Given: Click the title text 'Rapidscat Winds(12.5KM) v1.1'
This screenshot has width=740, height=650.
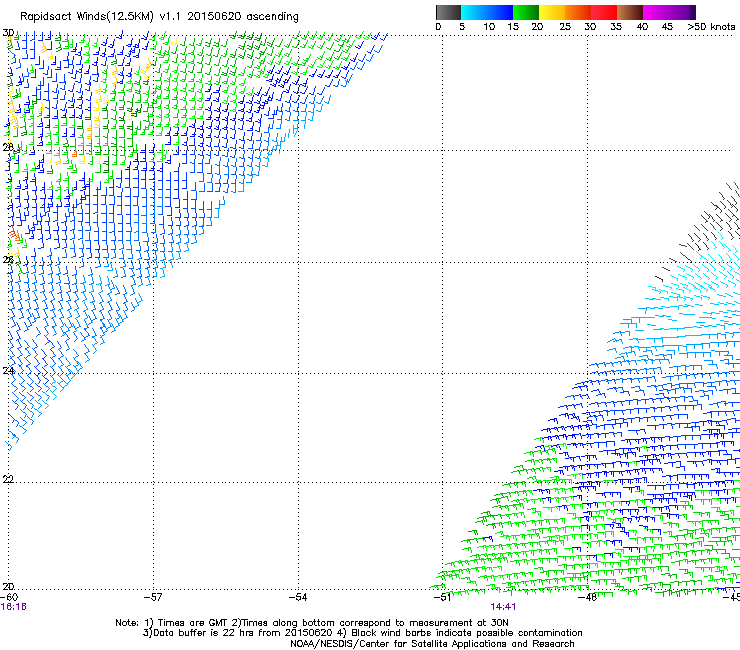Looking at the screenshot, I should [101, 17].
